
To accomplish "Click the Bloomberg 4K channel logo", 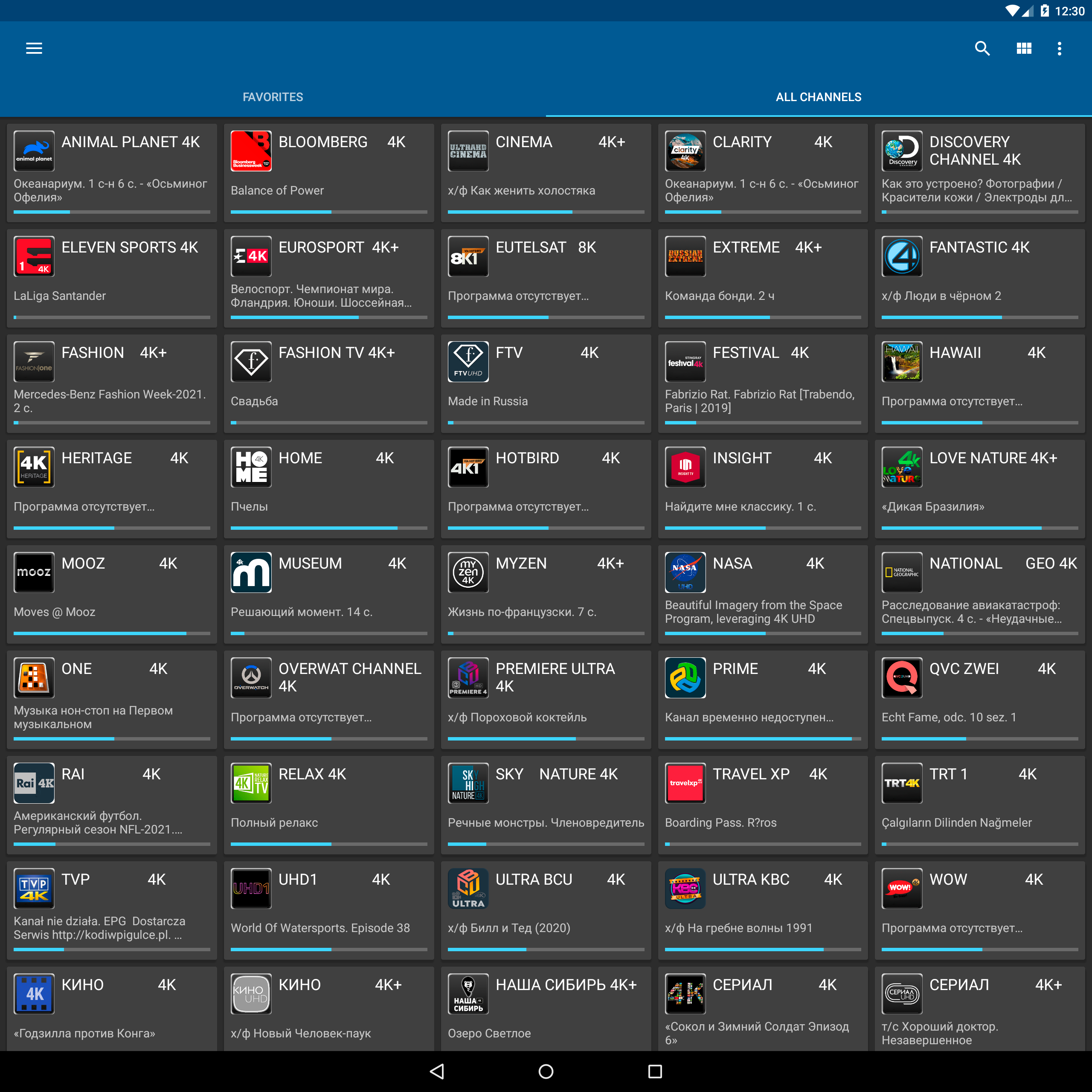I will (251, 151).
